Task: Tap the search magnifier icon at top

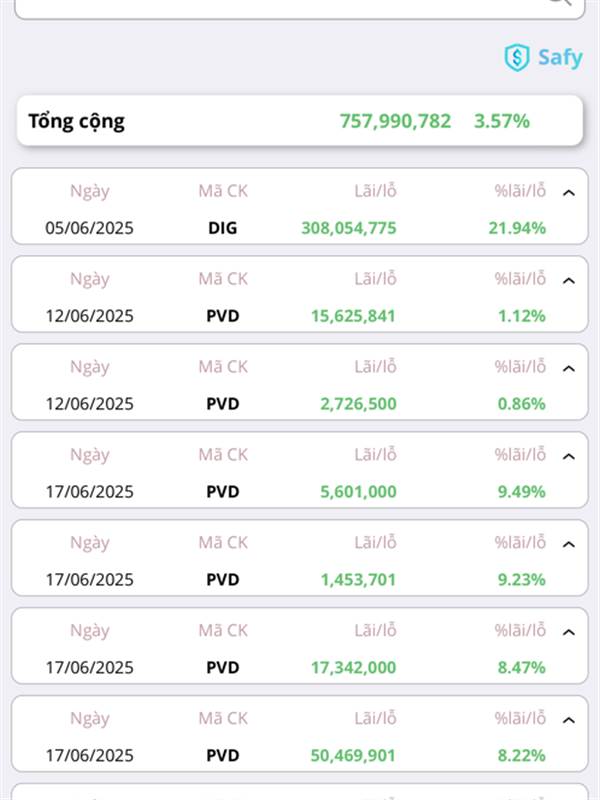Action: [559, 2]
